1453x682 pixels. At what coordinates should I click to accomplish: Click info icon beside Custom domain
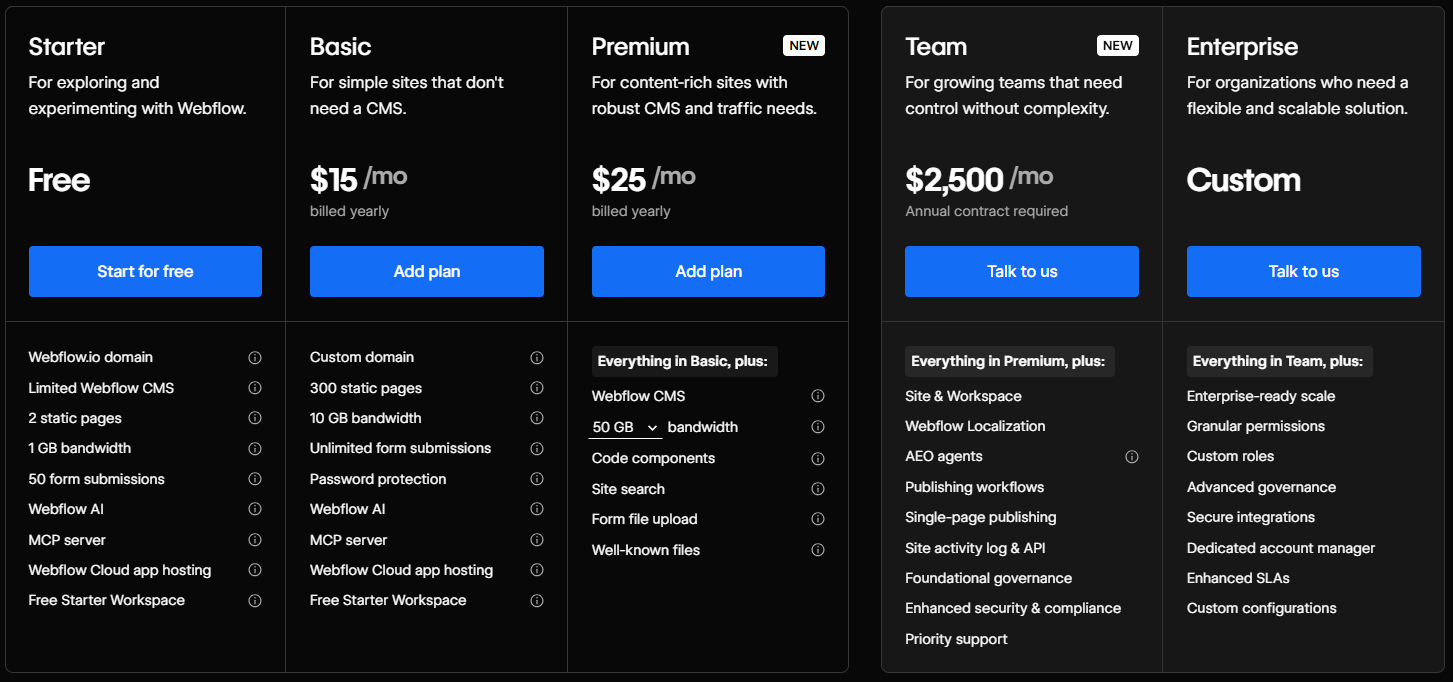pos(537,357)
